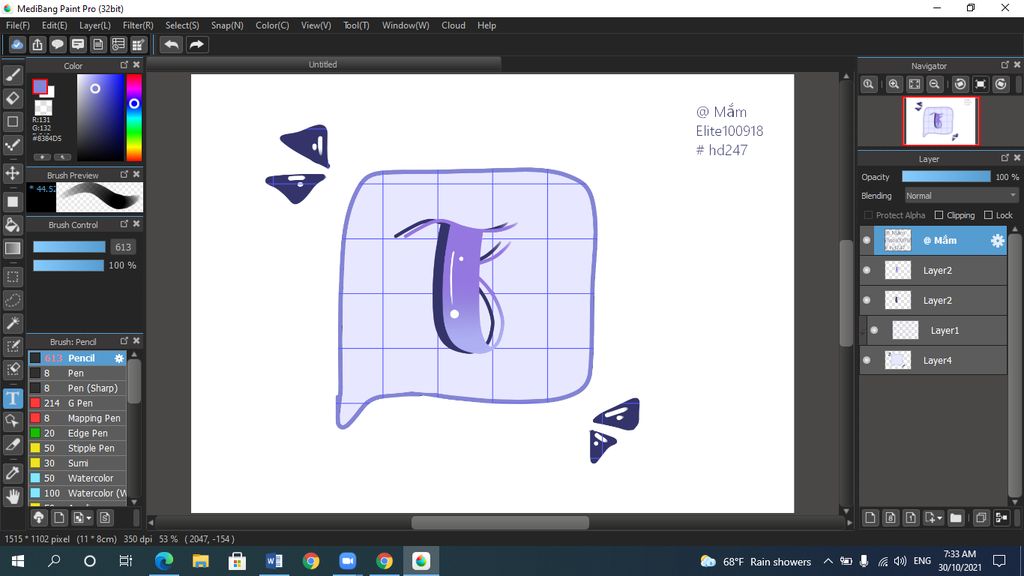Select the G Pen brush
Image resolution: width=1024 pixels, height=576 pixels.
tap(77, 403)
